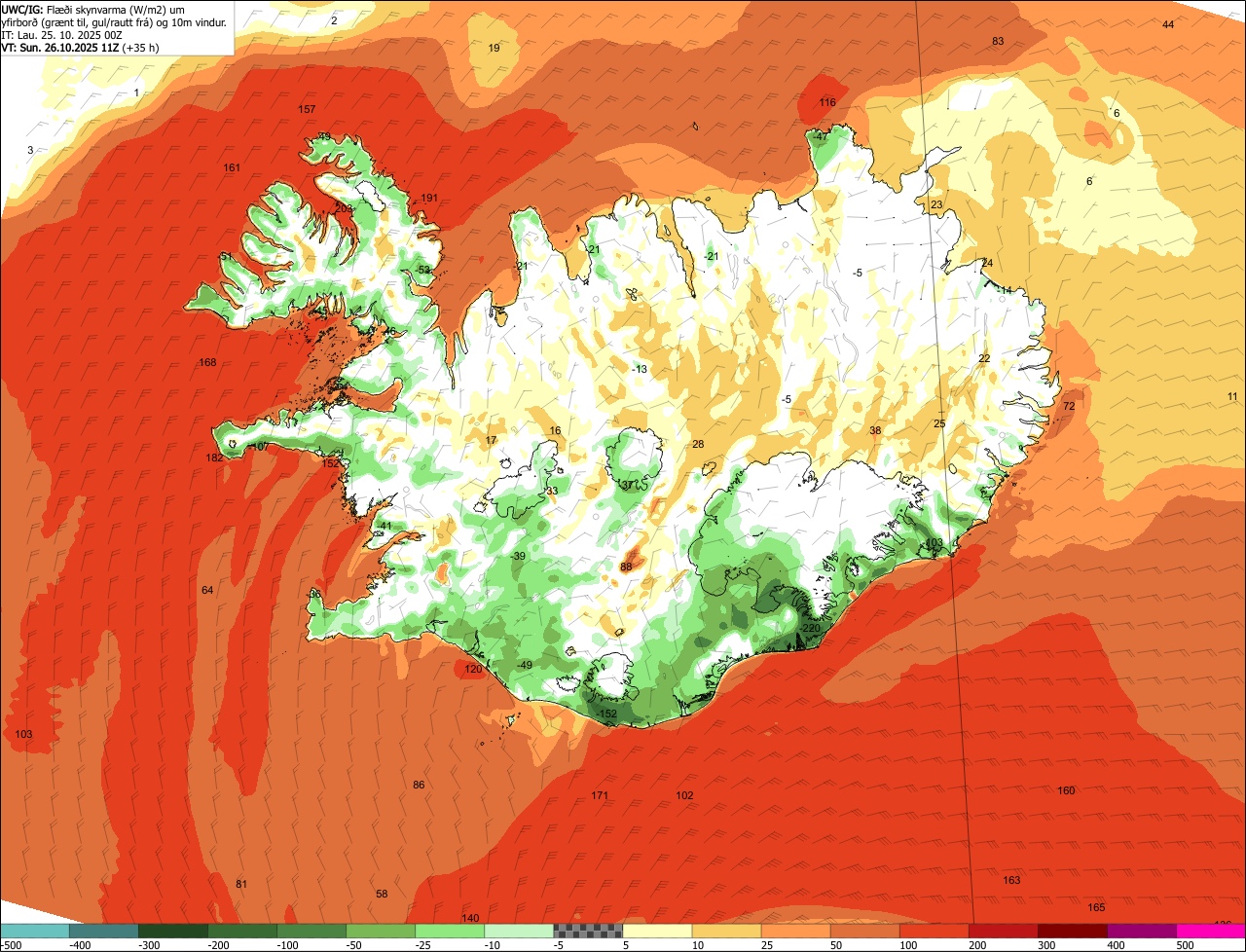This screenshot has width=1246, height=952.
Task: Click the map value 220
Action: pos(811,628)
